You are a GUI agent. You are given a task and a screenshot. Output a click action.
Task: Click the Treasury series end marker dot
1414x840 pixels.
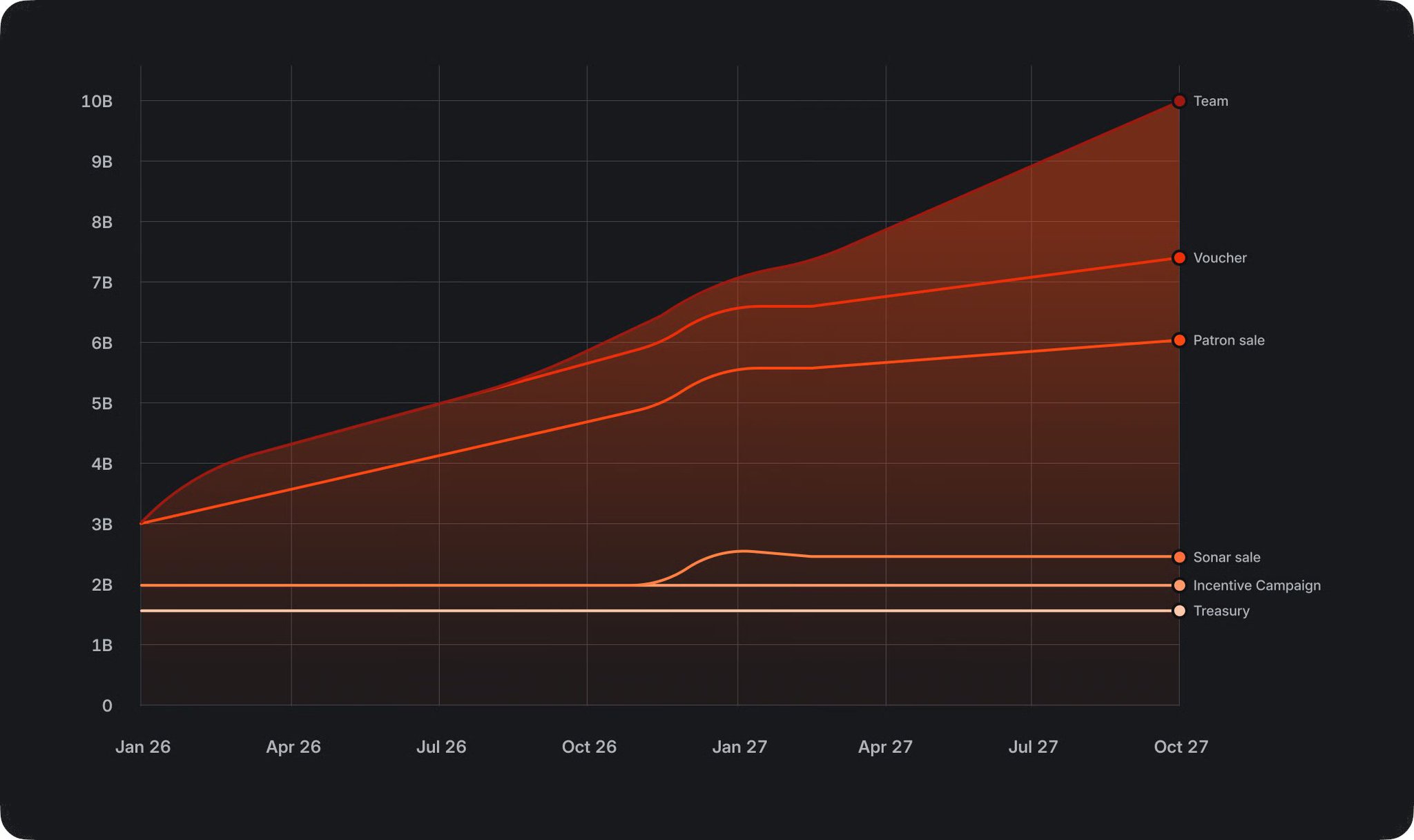pos(1179,611)
